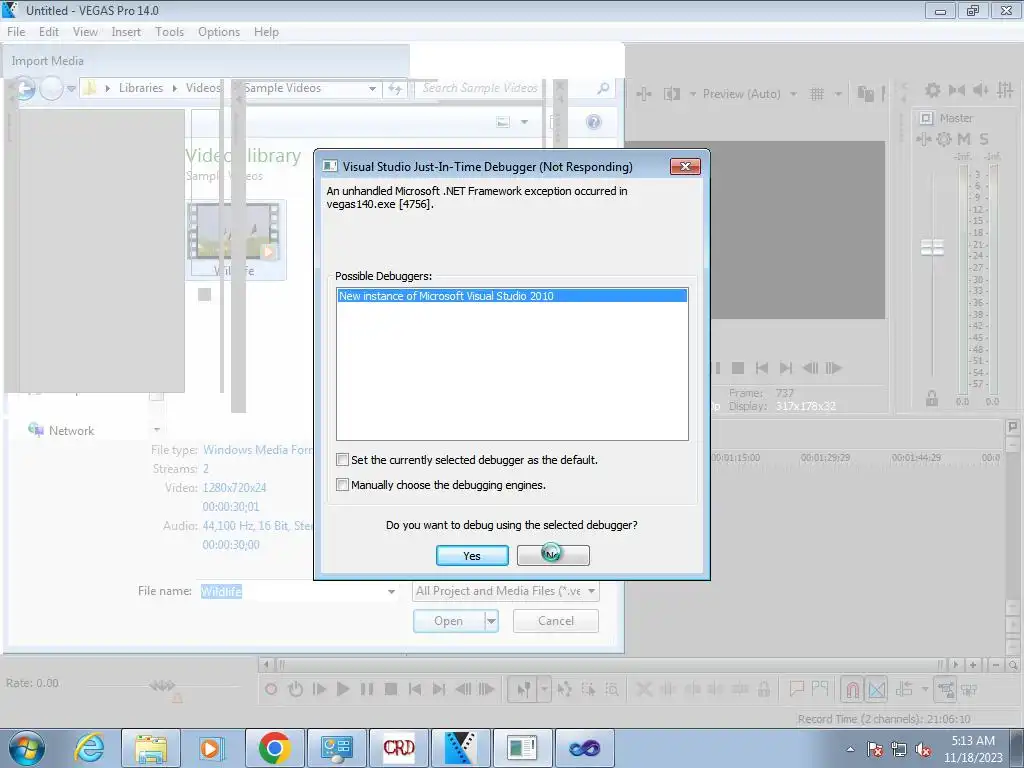The width and height of the screenshot is (1024, 768).
Task: Open the Tools menu
Action: (x=169, y=31)
